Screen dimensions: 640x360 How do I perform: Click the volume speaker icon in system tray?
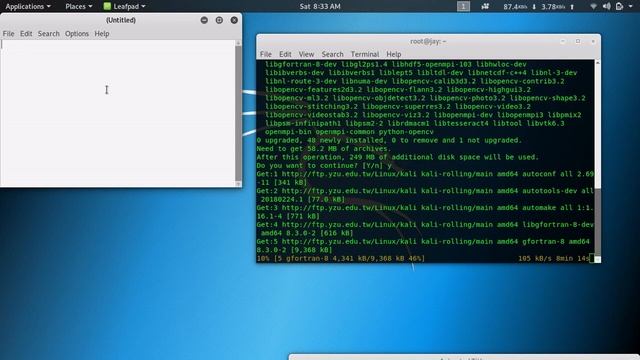coord(607,6)
